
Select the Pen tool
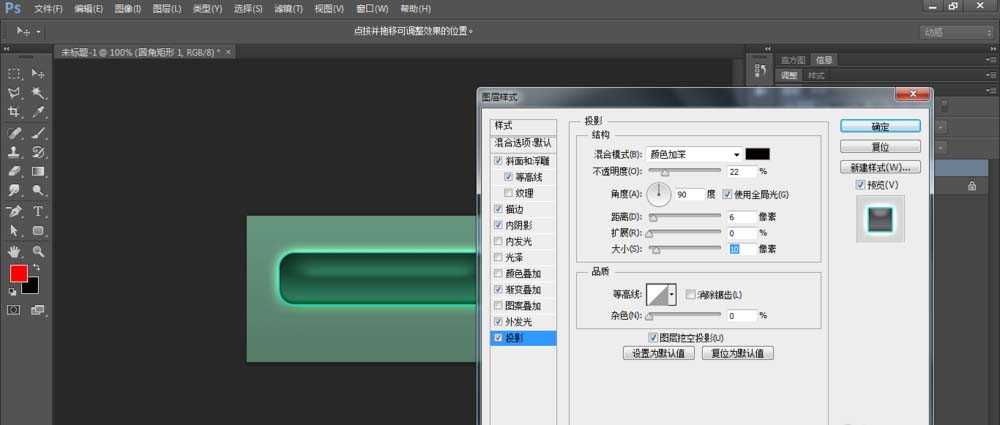click(x=15, y=211)
